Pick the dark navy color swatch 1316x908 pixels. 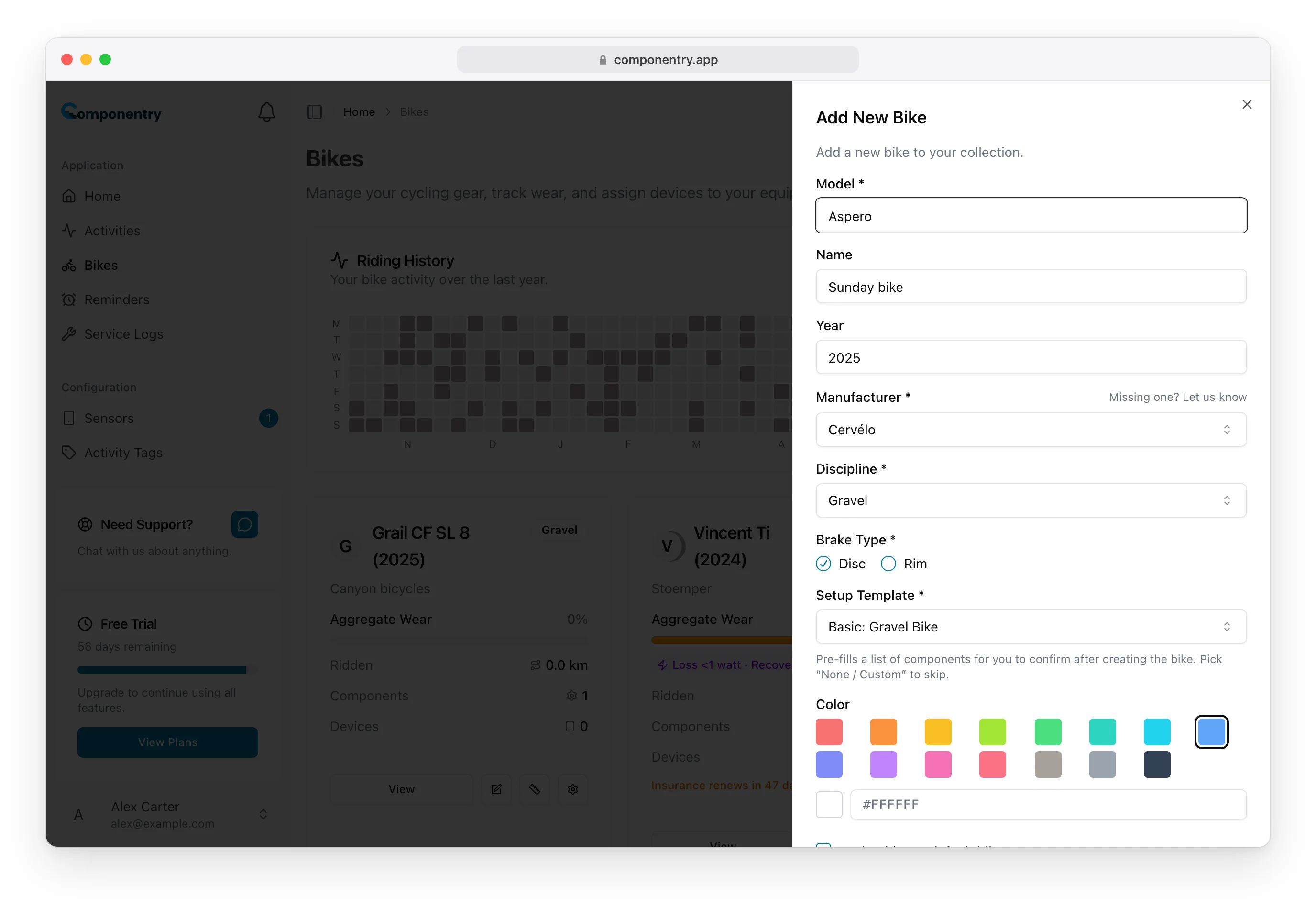tap(1157, 764)
